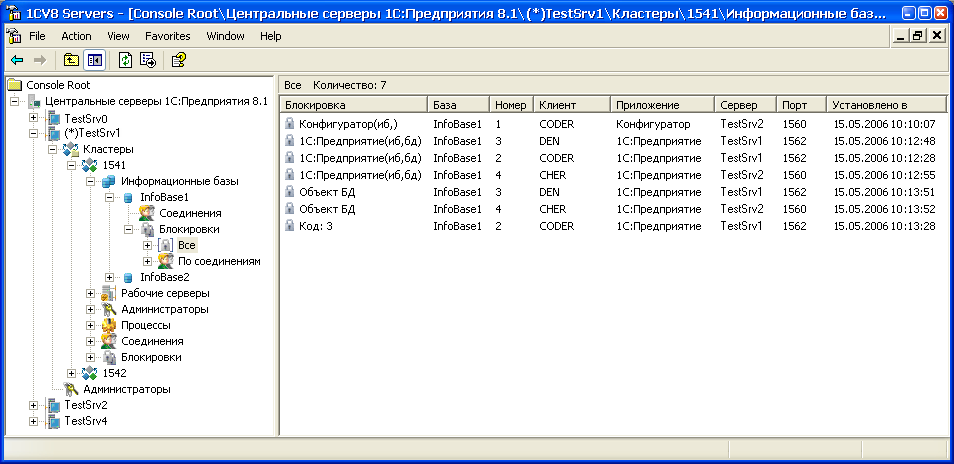The image size is (954, 464).
Task: Collapse the (*)TestSrv1 server node
Action: click(x=33, y=133)
